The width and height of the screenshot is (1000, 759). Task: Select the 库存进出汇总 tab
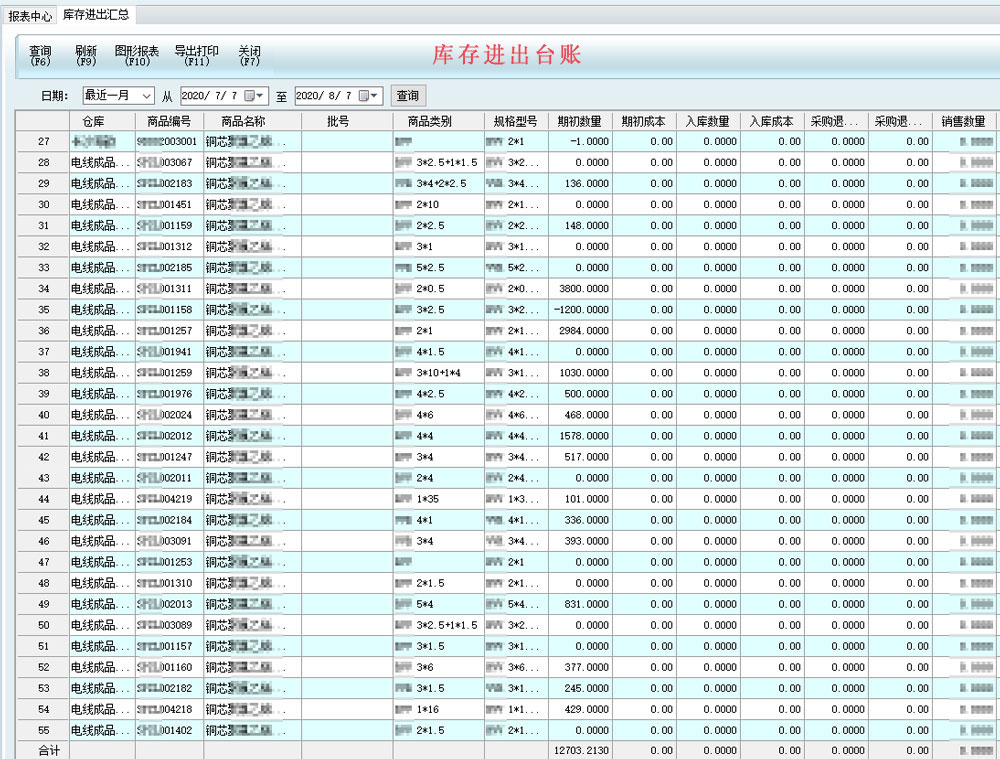click(96, 15)
